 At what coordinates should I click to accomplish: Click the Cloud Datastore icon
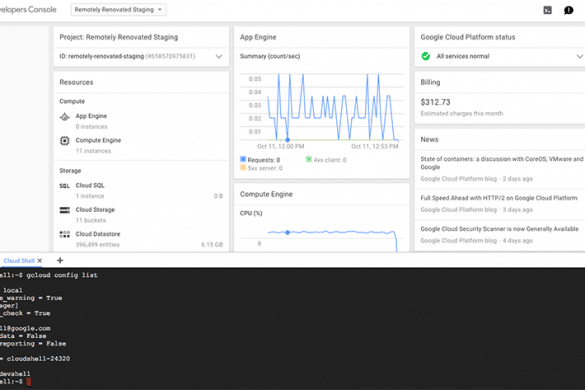point(65,234)
